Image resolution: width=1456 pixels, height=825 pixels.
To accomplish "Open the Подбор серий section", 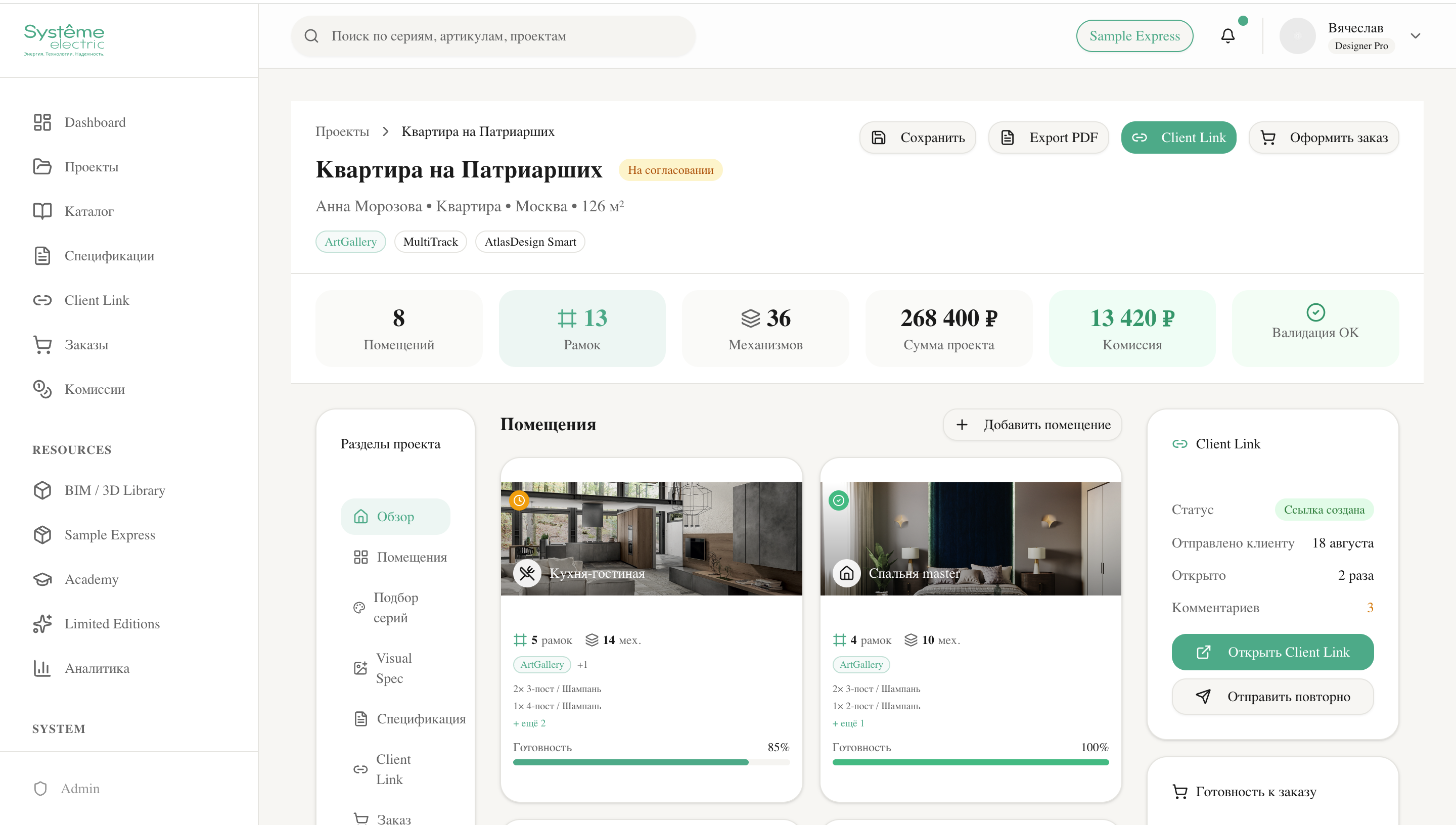I will [x=395, y=608].
